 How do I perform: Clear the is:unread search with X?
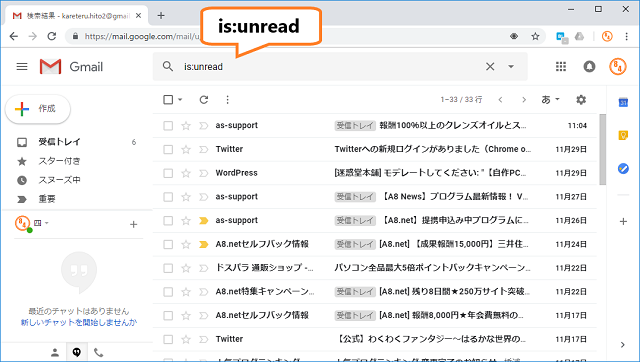coord(490,67)
